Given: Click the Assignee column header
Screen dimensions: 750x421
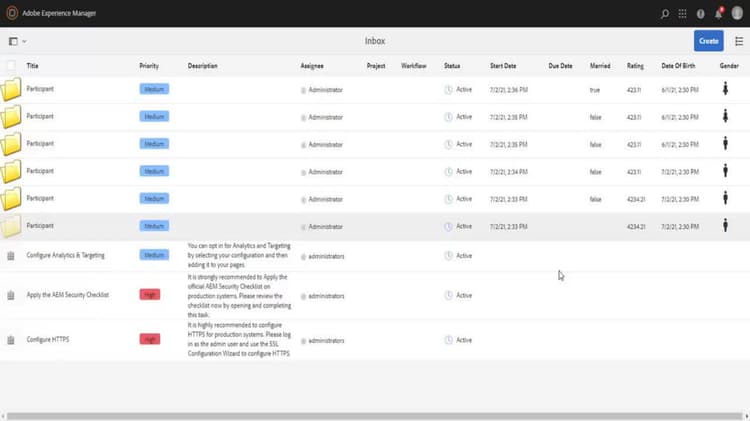Looking at the screenshot, I should pyautogui.click(x=312, y=66).
